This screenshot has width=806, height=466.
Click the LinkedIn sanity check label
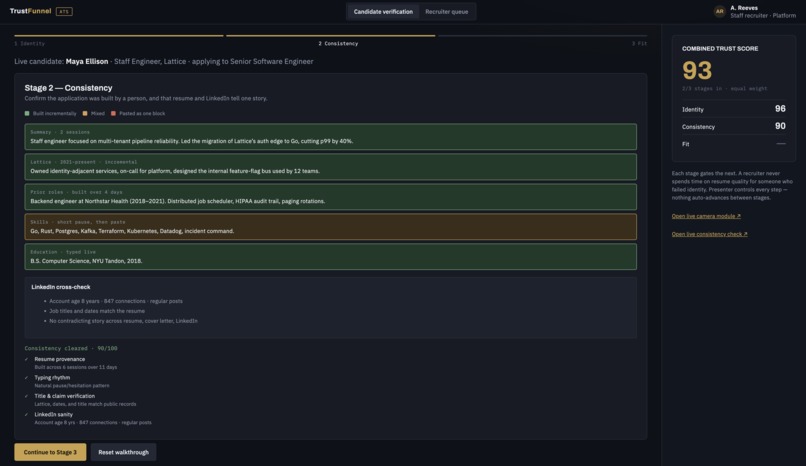pyautogui.click(x=53, y=415)
